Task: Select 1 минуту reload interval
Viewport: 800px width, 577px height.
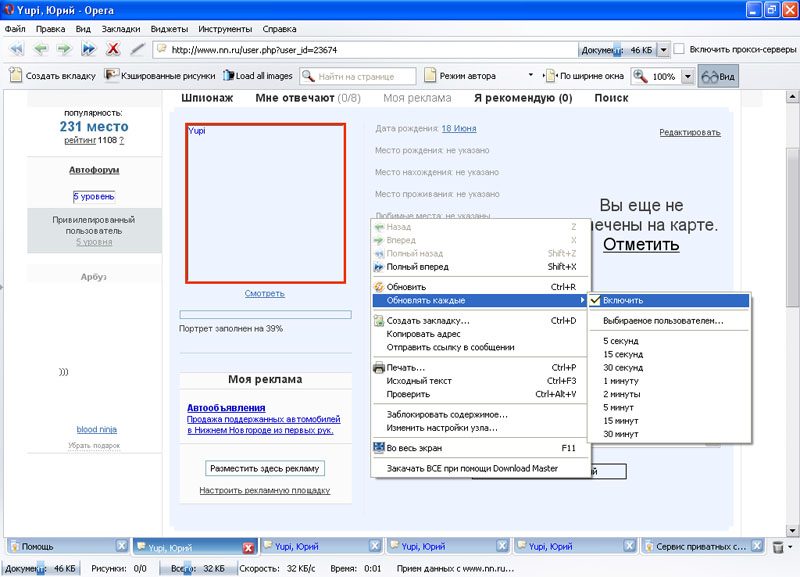Action: [x=669, y=381]
